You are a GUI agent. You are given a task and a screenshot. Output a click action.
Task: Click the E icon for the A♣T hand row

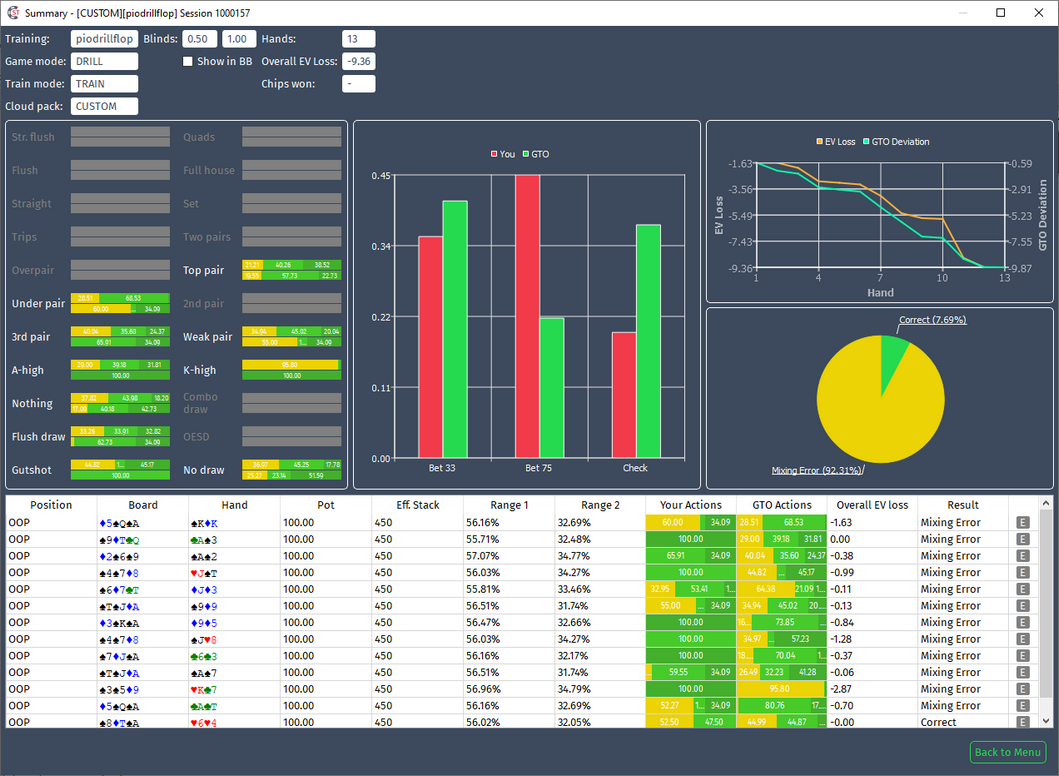(x=1023, y=706)
